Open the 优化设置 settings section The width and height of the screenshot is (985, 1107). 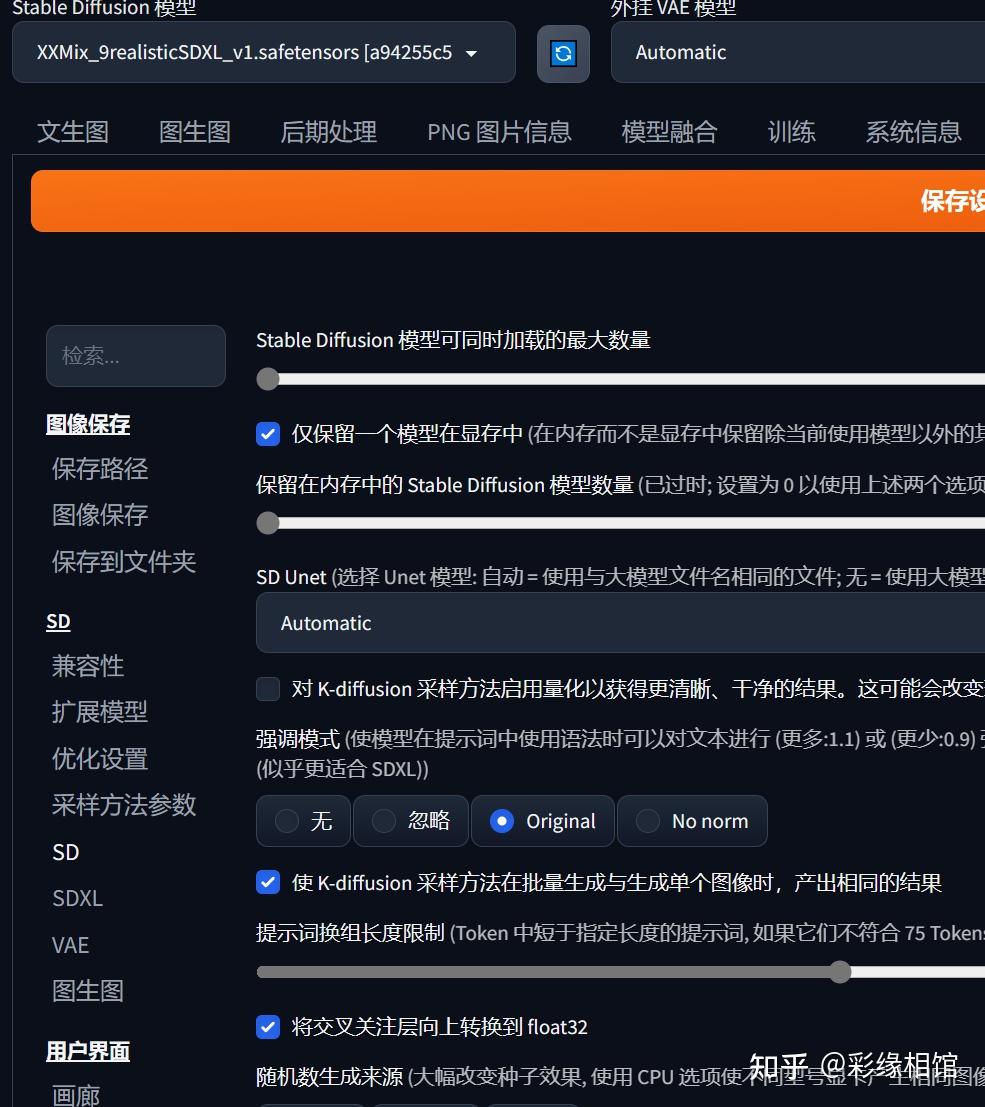98,759
